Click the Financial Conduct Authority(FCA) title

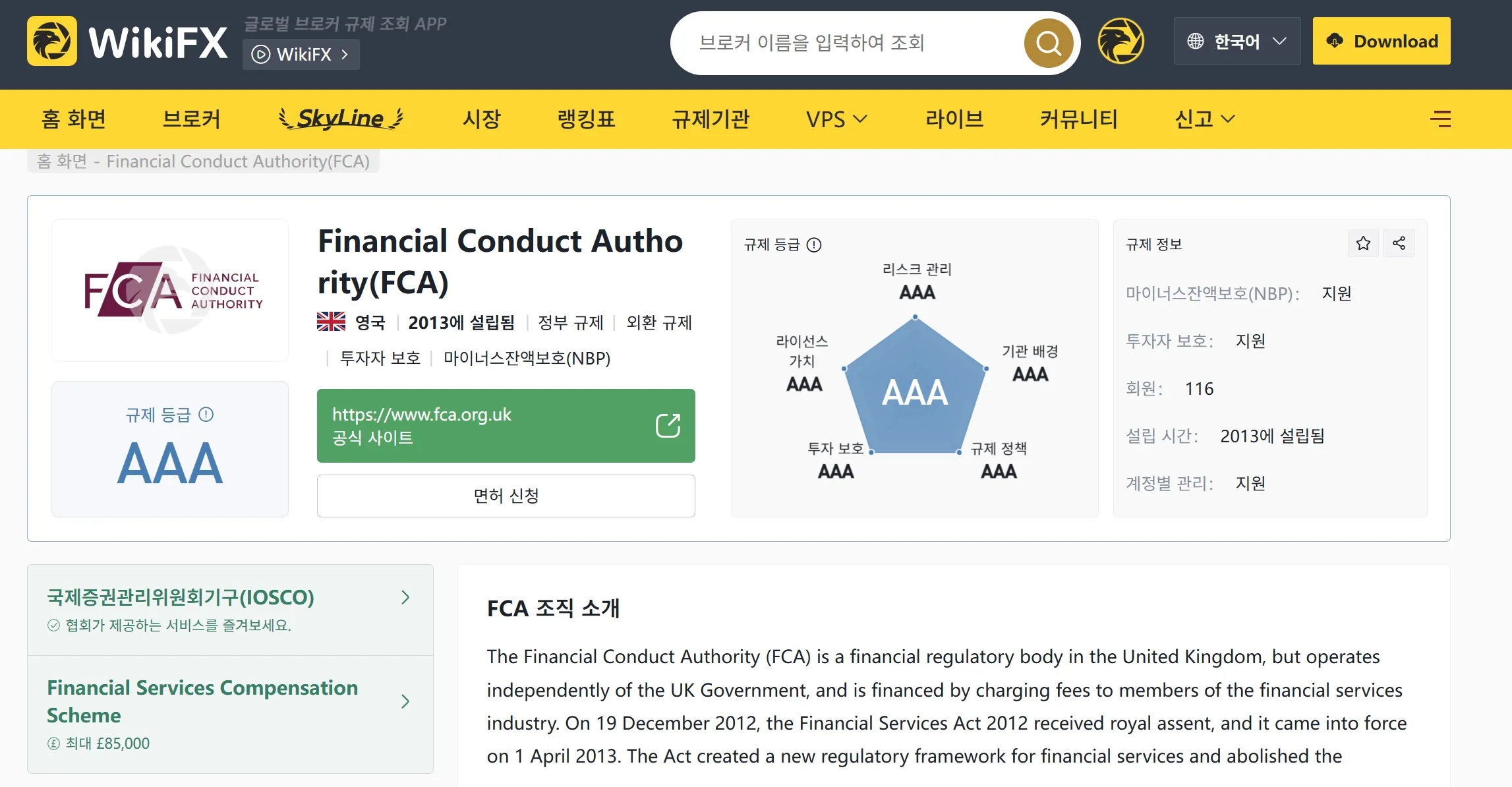point(501,262)
